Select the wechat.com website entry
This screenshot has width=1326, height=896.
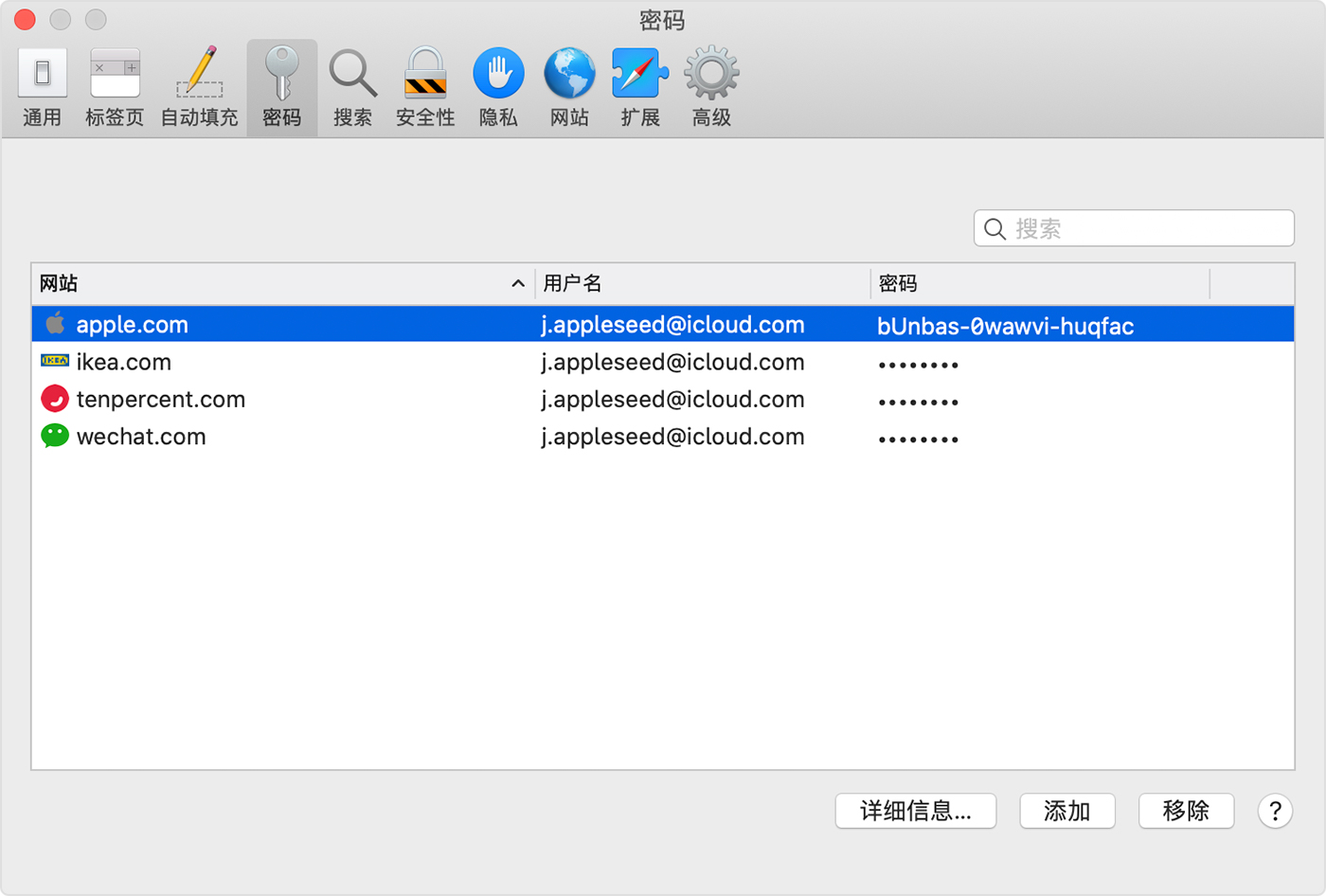coord(141,437)
